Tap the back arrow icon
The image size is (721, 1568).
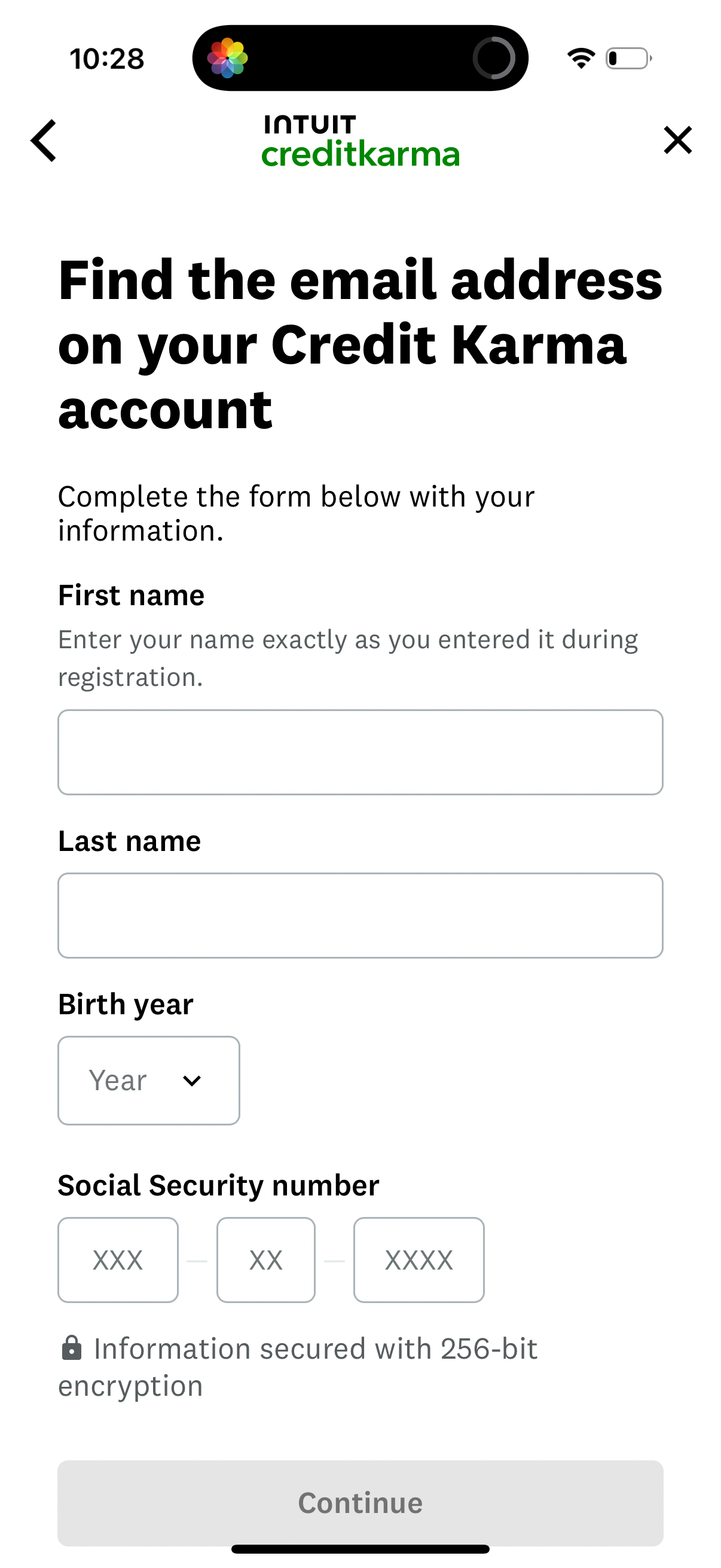(44, 141)
